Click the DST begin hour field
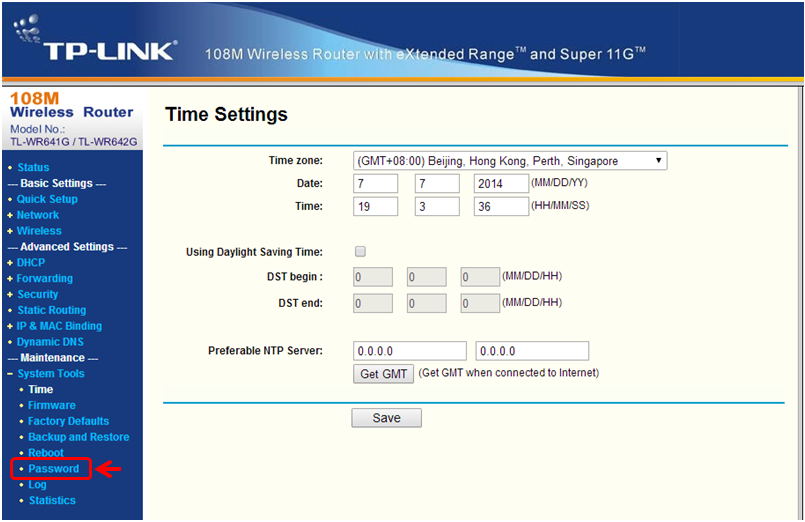The width and height of the screenshot is (805, 522). tap(480, 277)
